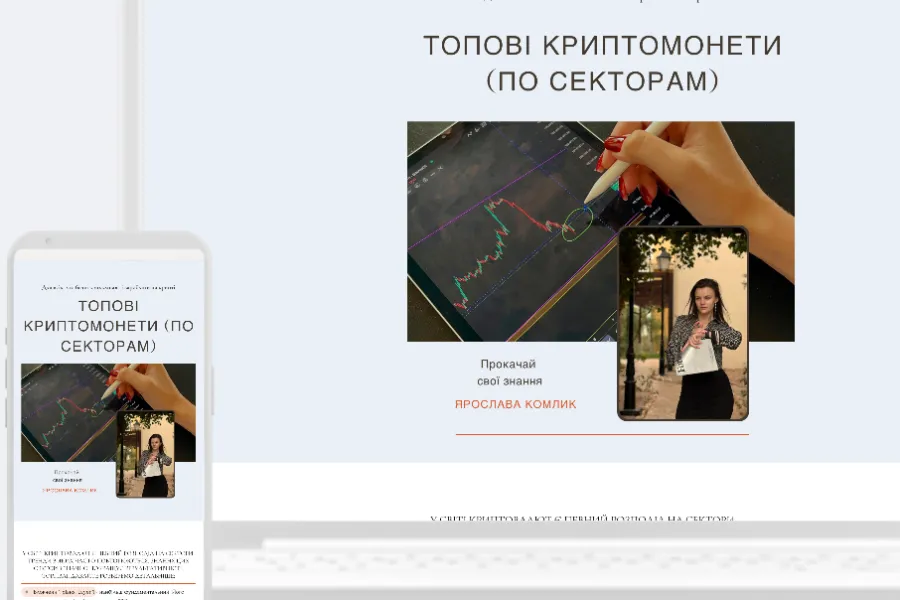Tap the italic subtitle on the phone screen
This screenshot has width=900, height=600.
[x=108, y=287]
